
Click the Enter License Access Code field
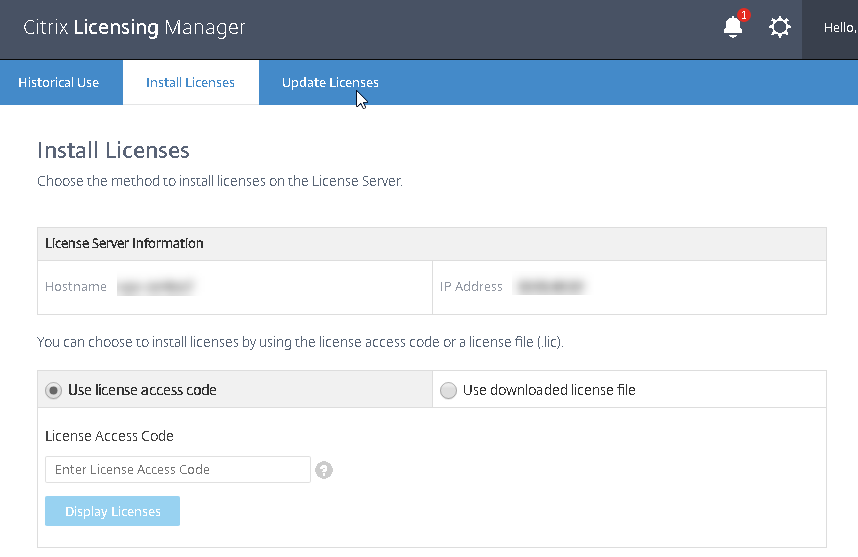pos(178,469)
